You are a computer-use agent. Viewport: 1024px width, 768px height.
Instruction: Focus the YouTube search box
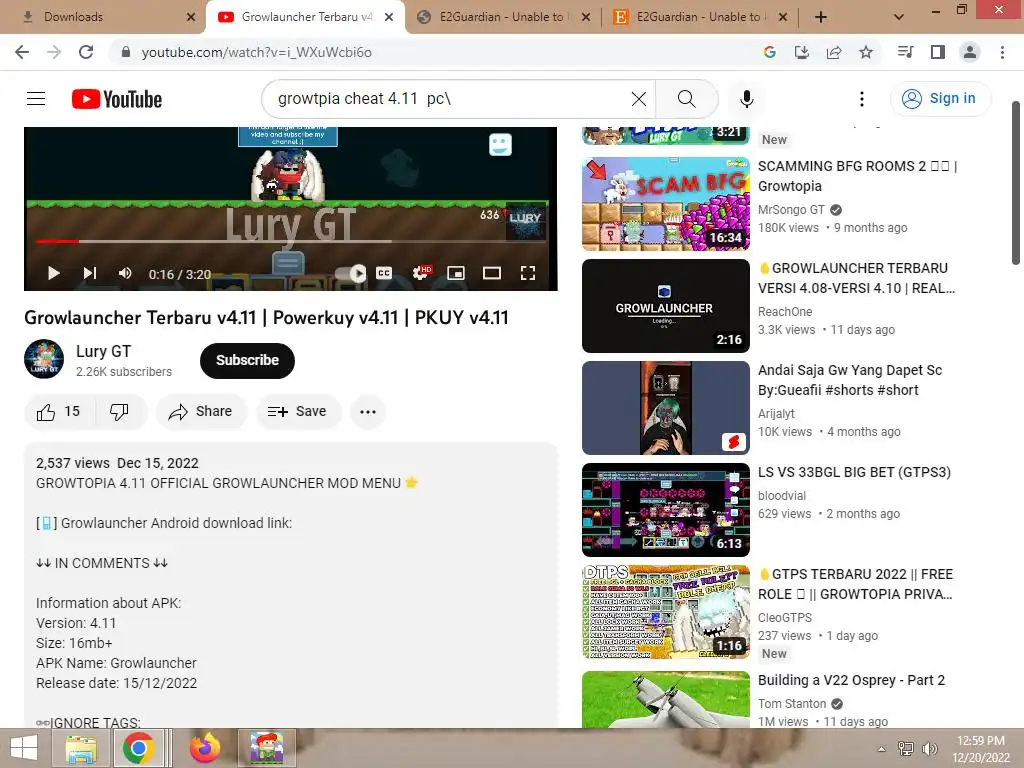pyautogui.click(x=451, y=99)
